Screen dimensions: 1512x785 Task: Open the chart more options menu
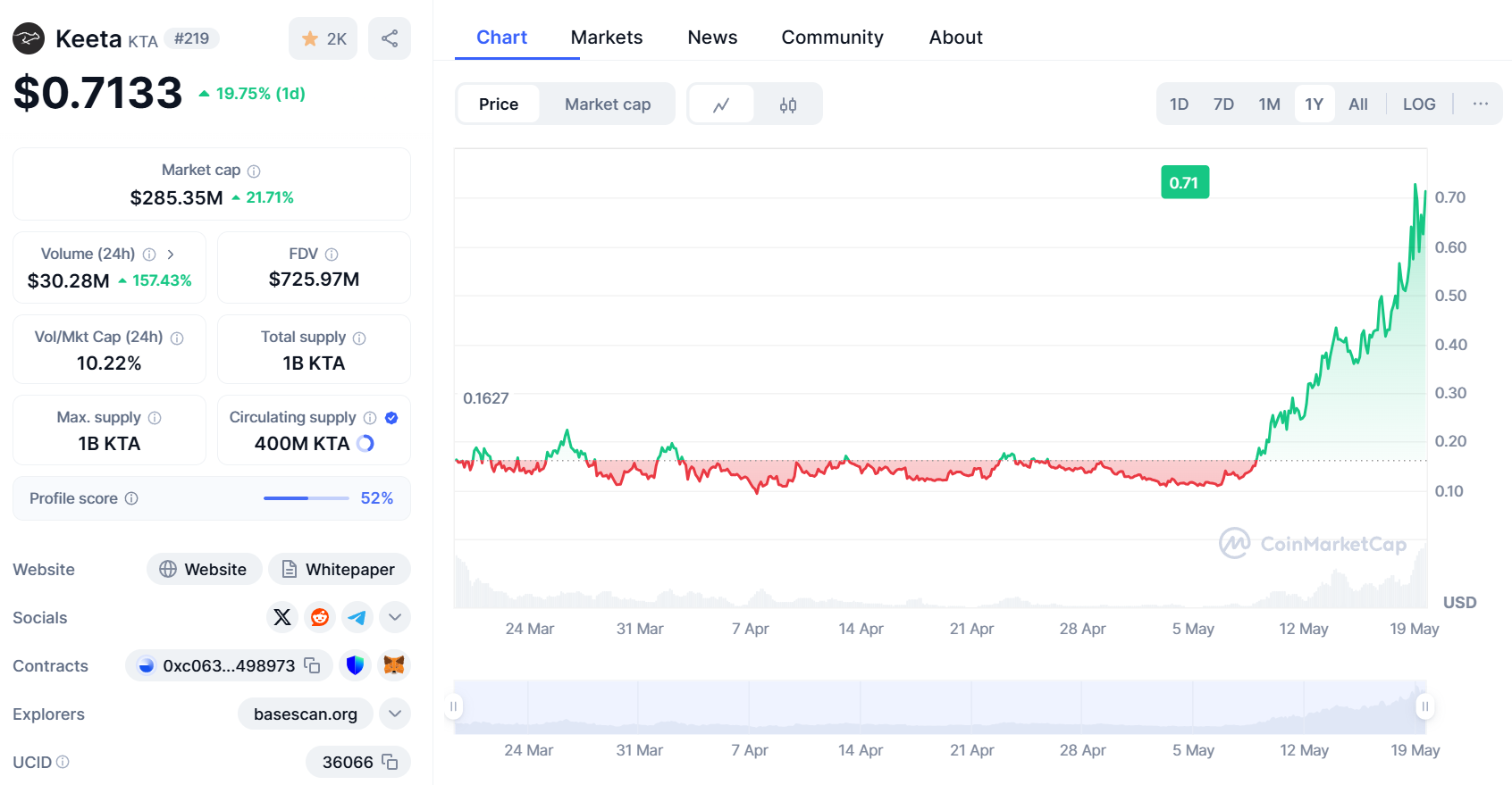(x=1480, y=104)
